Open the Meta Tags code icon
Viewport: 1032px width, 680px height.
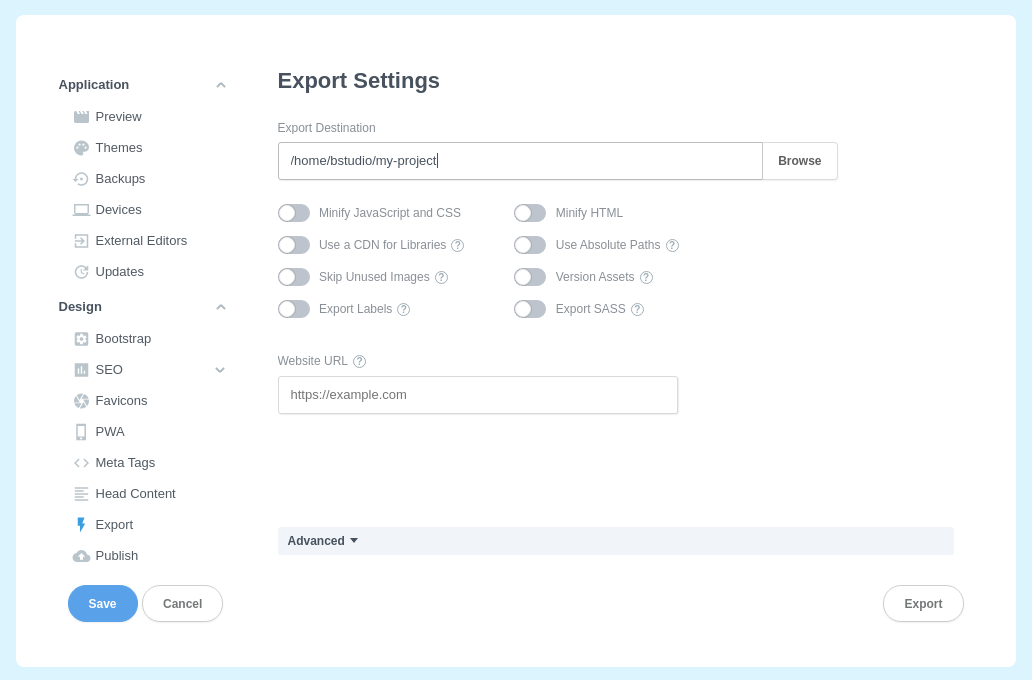81,462
